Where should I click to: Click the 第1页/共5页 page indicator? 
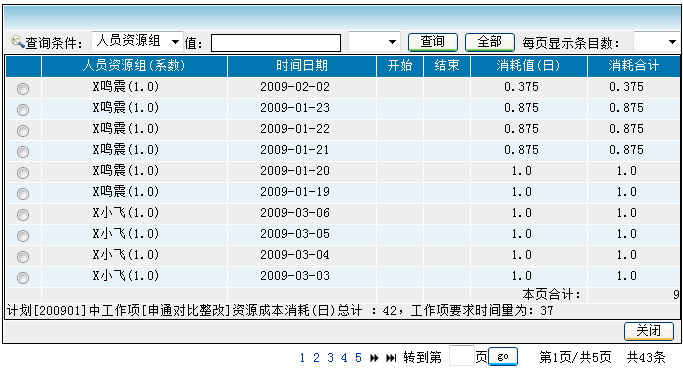click(x=575, y=358)
